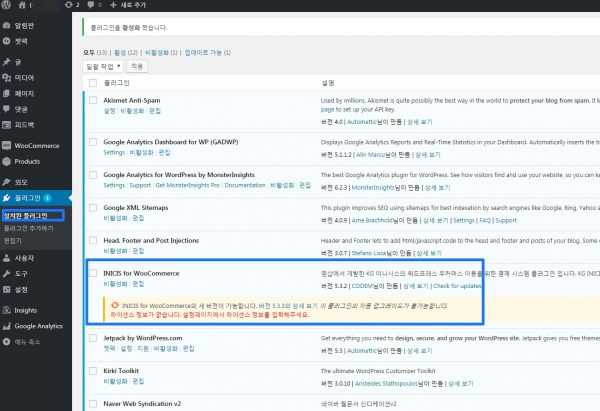Open 편집기 under the plugins submenu
Screen dimensions: 600x411
click(x=13, y=240)
